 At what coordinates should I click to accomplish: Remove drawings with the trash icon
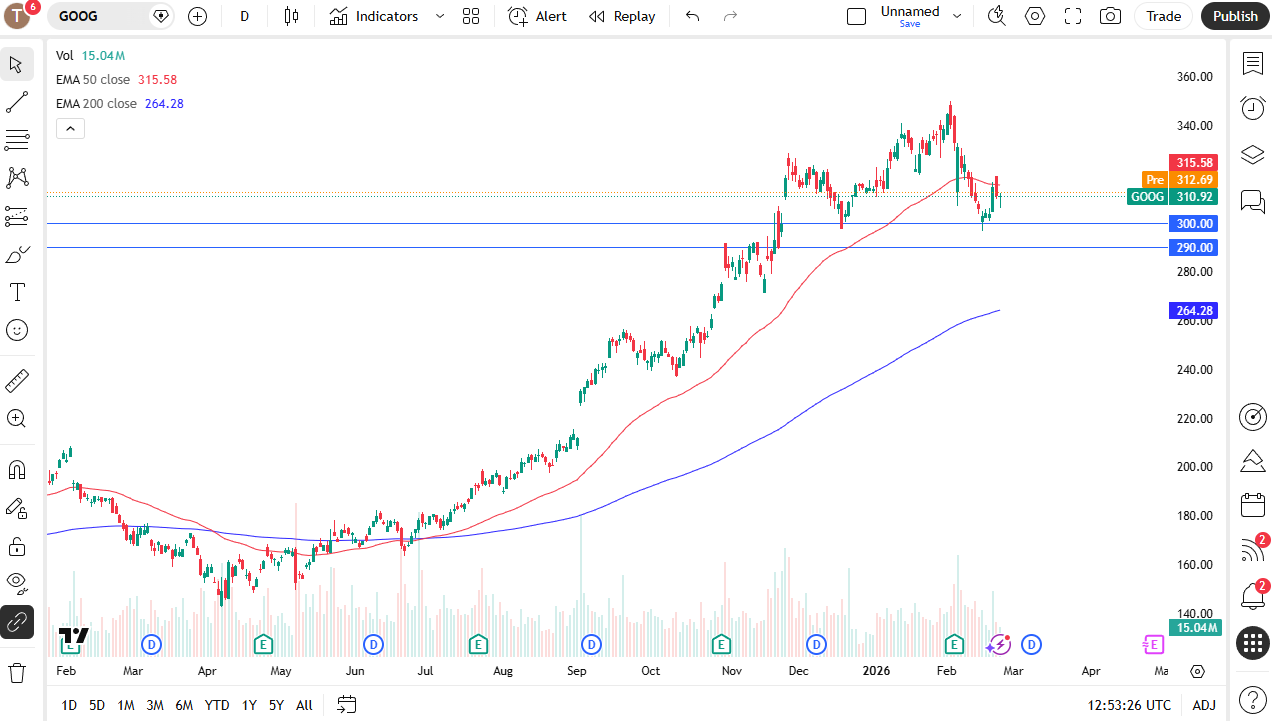17,672
